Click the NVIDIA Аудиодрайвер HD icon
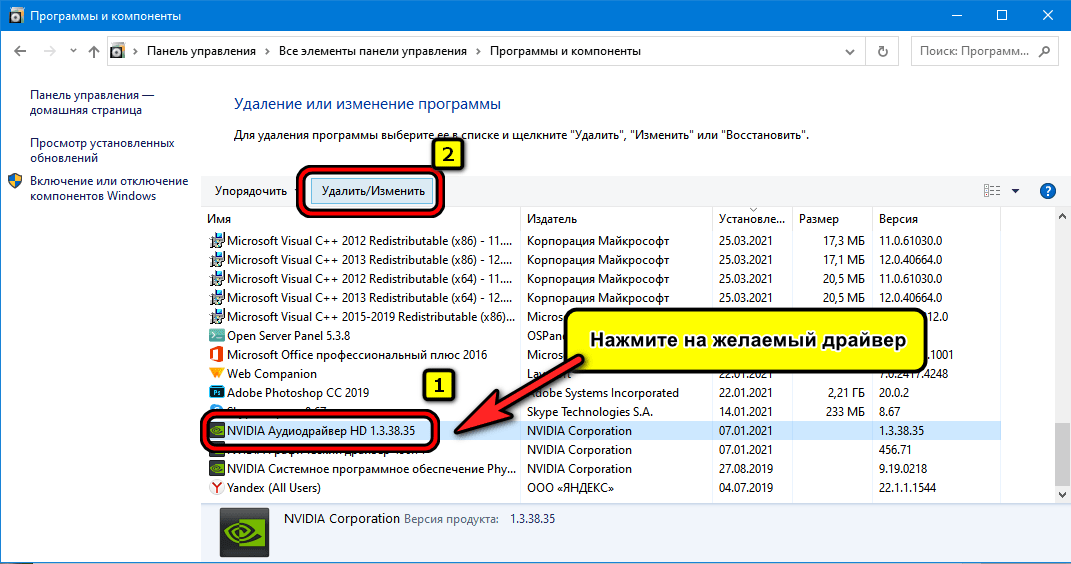 pyautogui.click(x=217, y=431)
